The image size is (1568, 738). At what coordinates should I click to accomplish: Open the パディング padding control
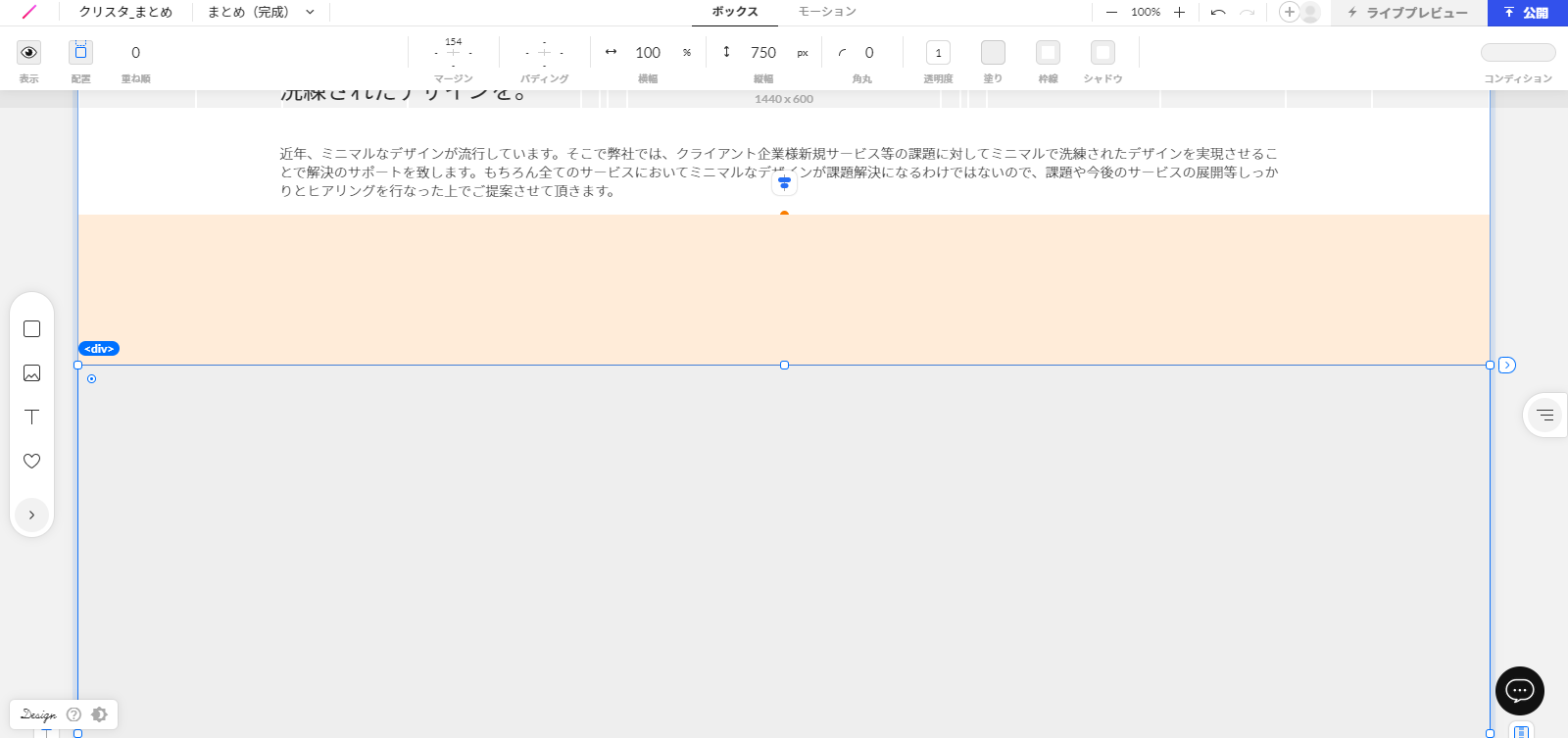[544, 53]
